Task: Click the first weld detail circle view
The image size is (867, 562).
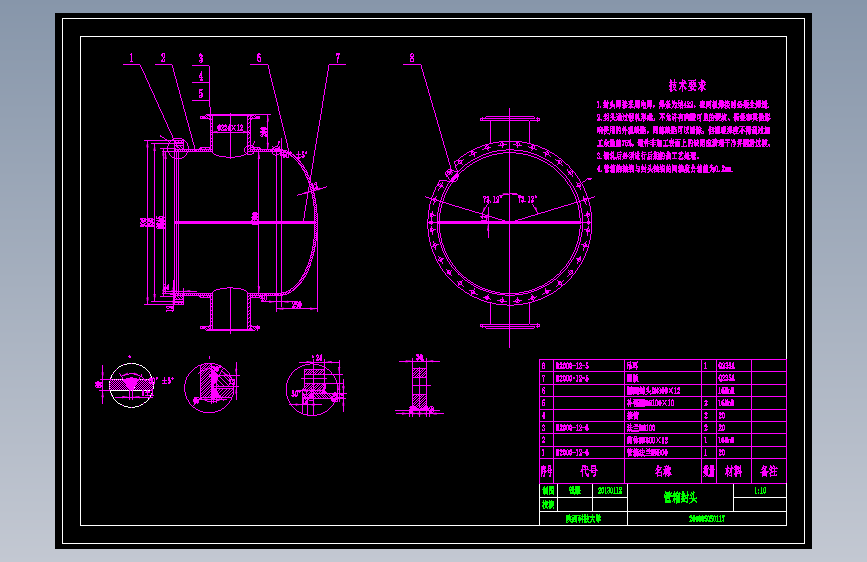Action: click(x=131, y=385)
